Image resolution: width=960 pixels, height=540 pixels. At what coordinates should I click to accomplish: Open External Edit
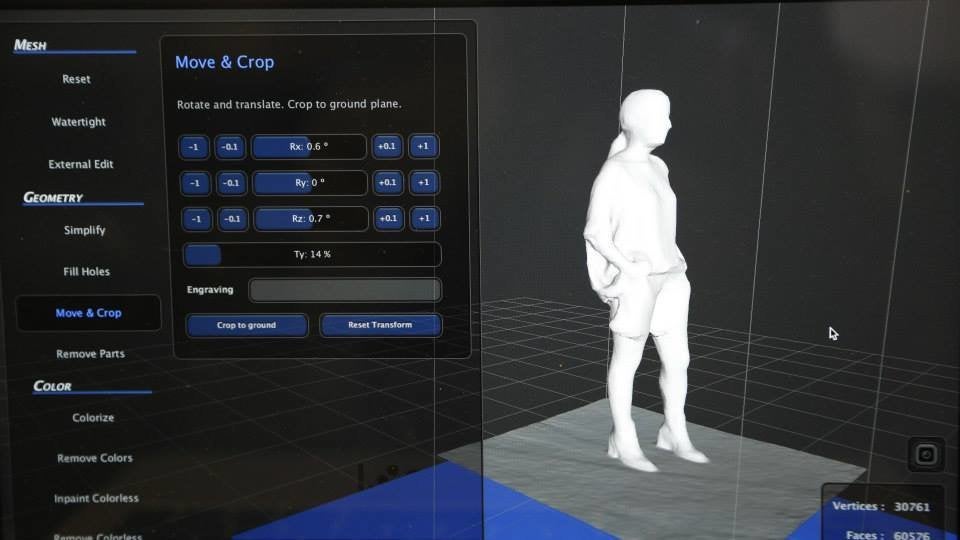pyautogui.click(x=81, y=164)
